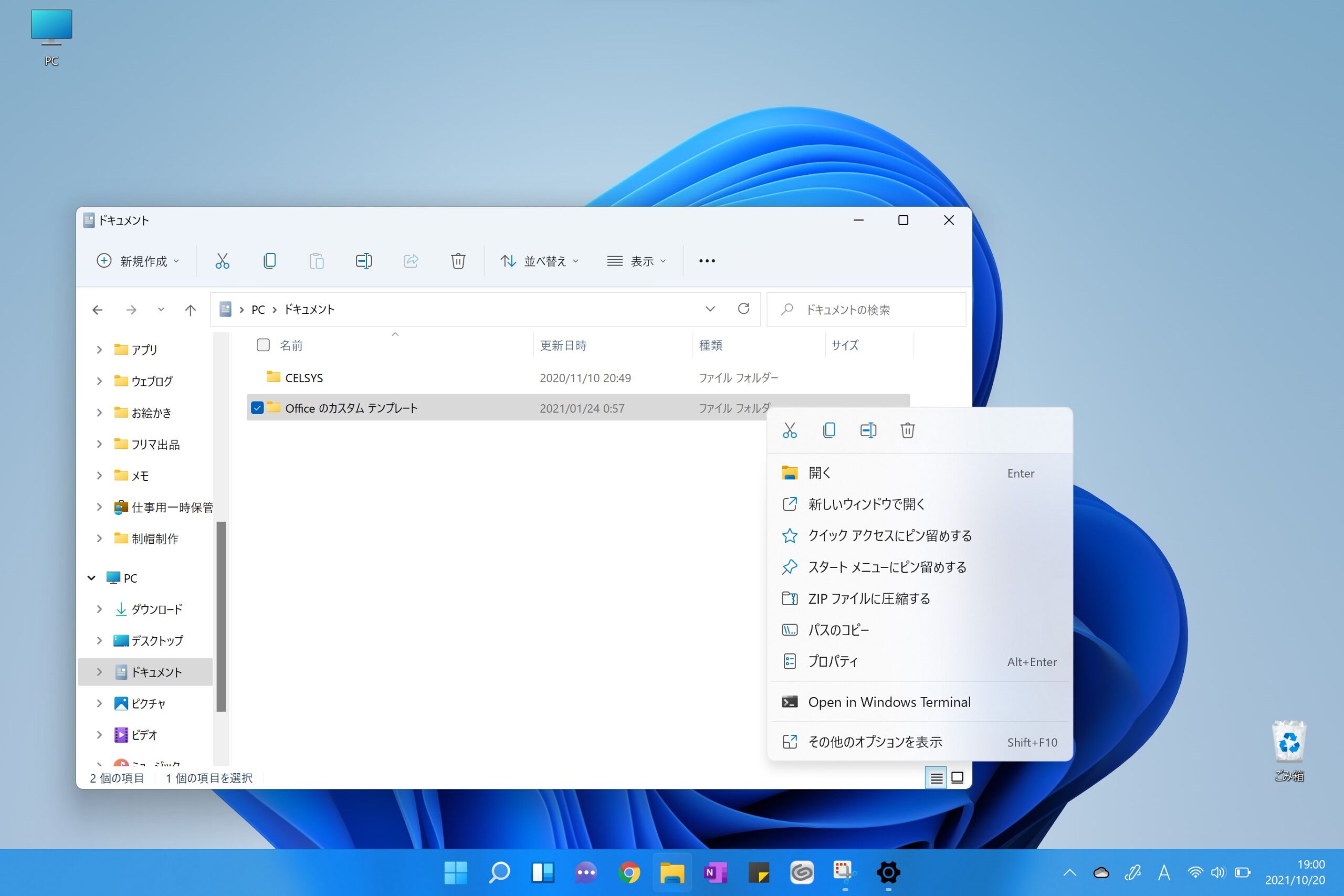Switch to large thumbnails view icon in status bar
Image resolution: width=1344 pixels, height=896 pixels.
click(957, 778)
